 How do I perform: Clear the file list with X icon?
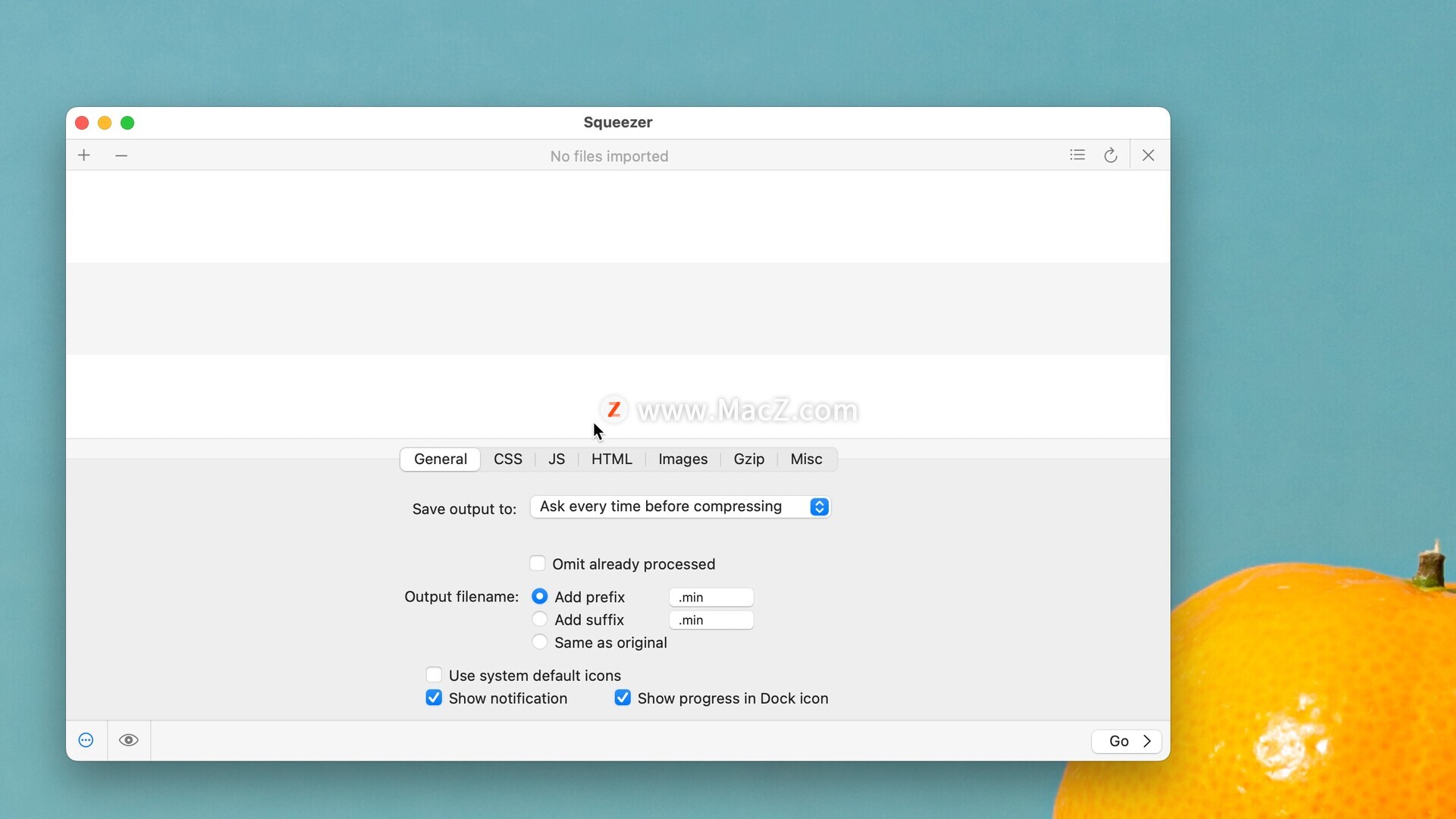(1148, 155)
